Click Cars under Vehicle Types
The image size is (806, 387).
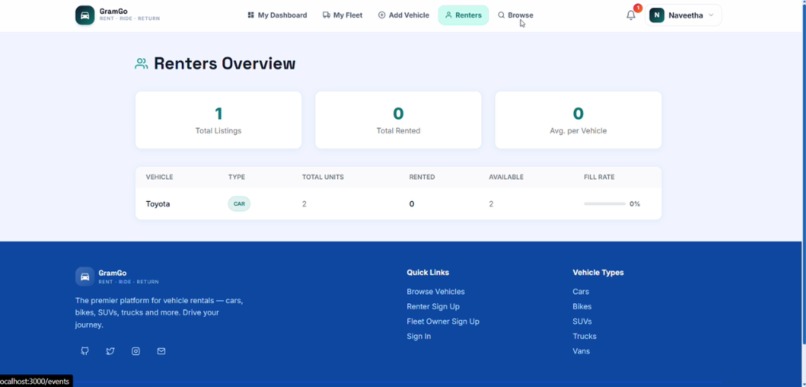click(x=581, y=291)
